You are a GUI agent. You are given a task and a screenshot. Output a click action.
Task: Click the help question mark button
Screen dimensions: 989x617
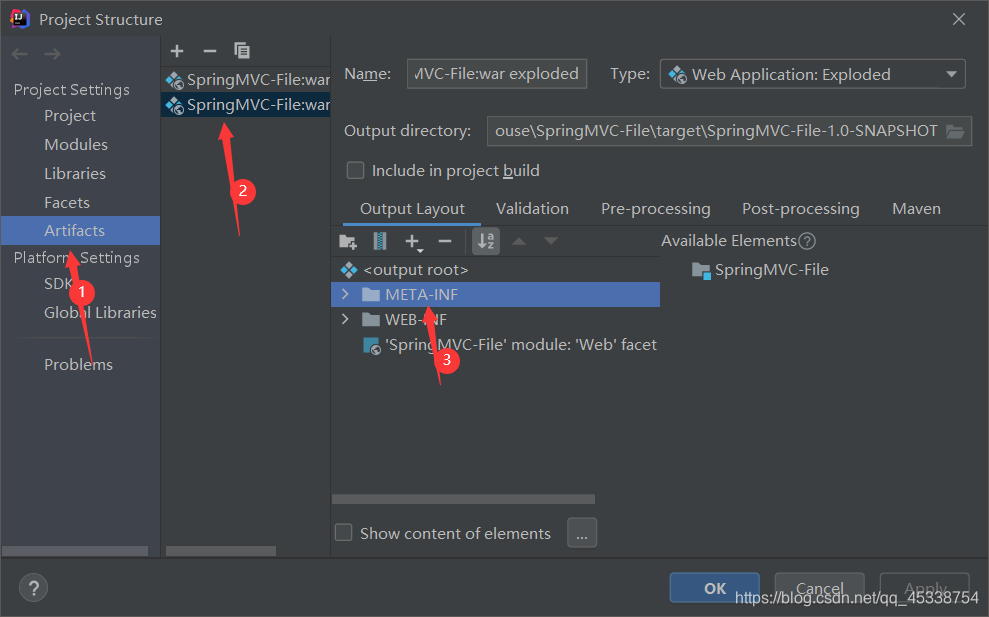pyautogui.click(x=33, y=588)
